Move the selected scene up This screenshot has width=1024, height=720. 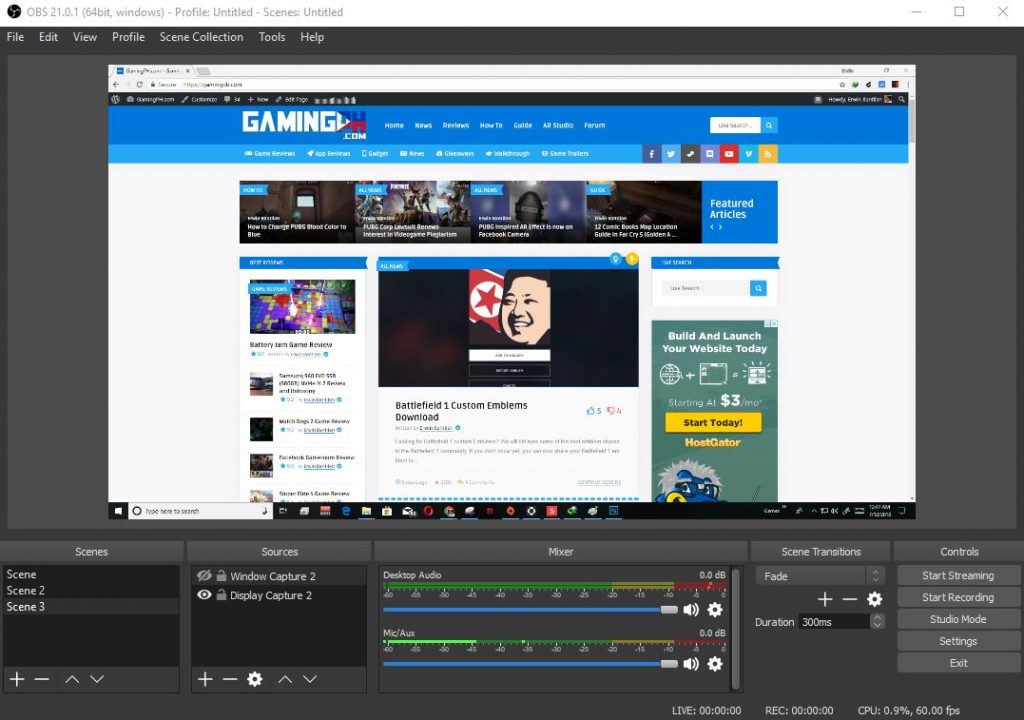click(72, 679)
